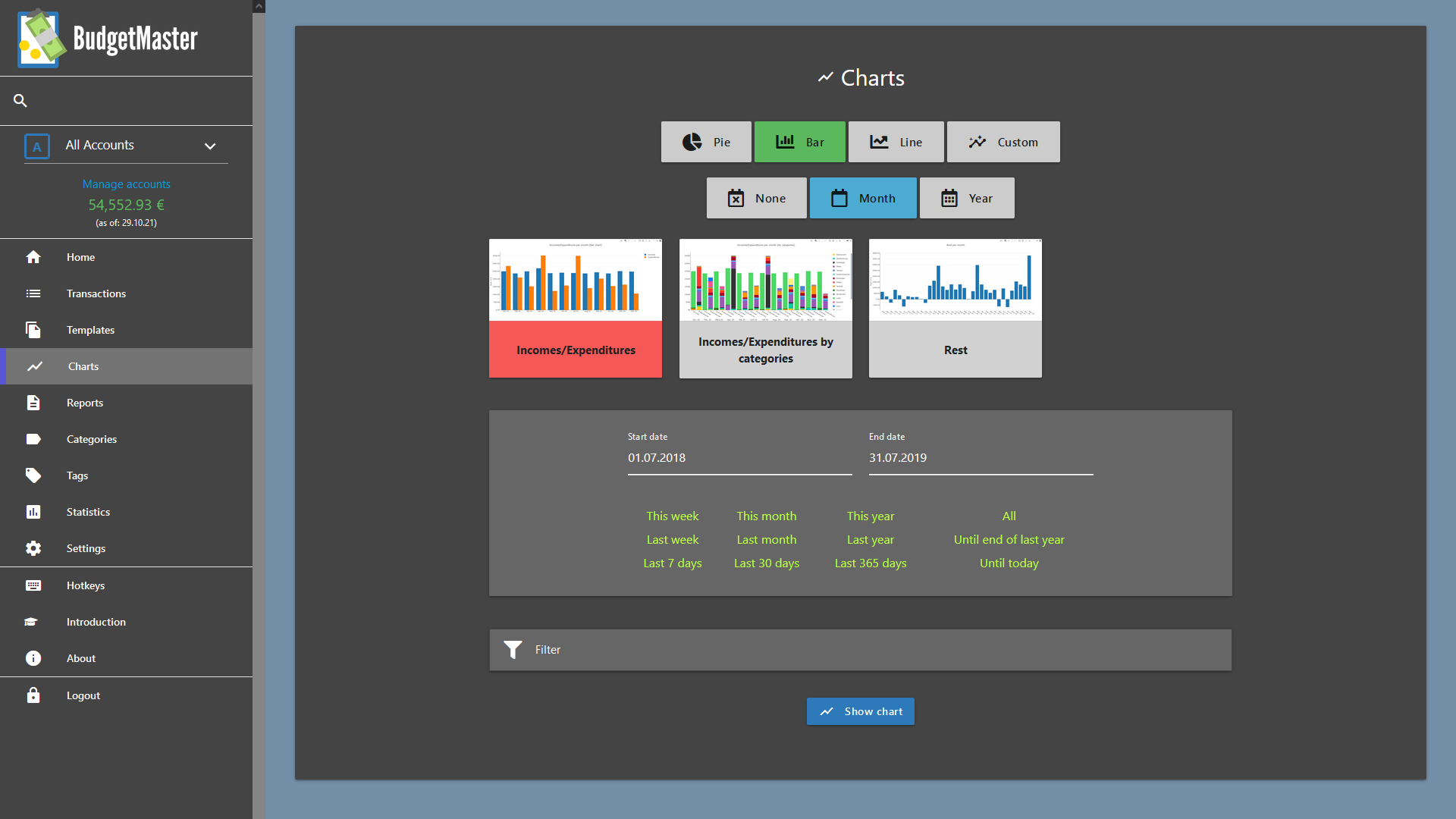Expand the Filter section
Screen dimensions: 1456x819
click(x=860, y=650)
